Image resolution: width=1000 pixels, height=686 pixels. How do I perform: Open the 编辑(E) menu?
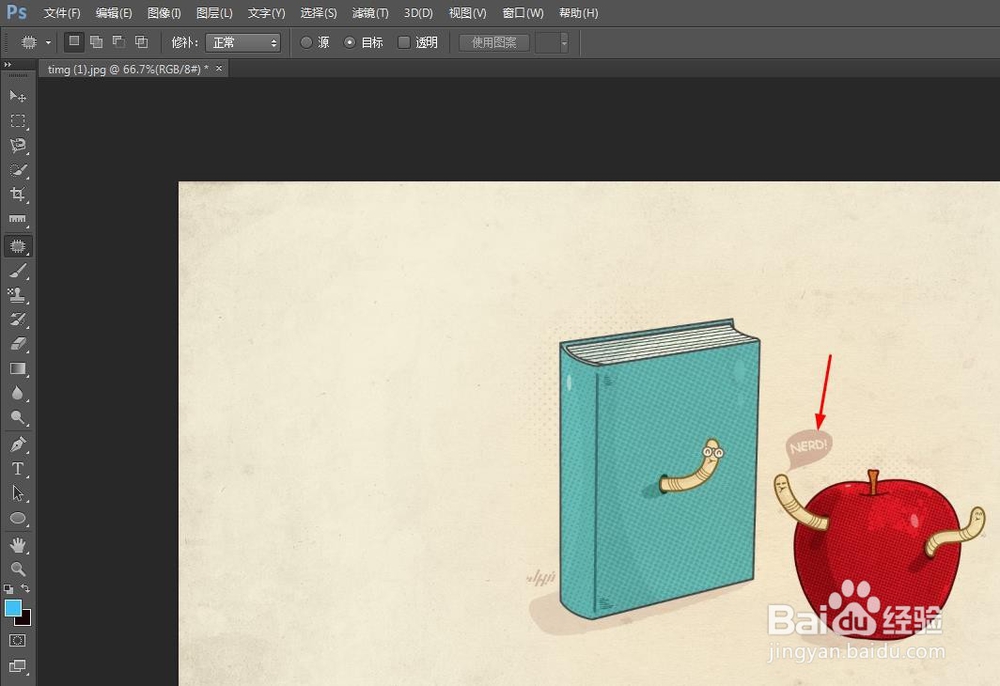coord(114,13)
